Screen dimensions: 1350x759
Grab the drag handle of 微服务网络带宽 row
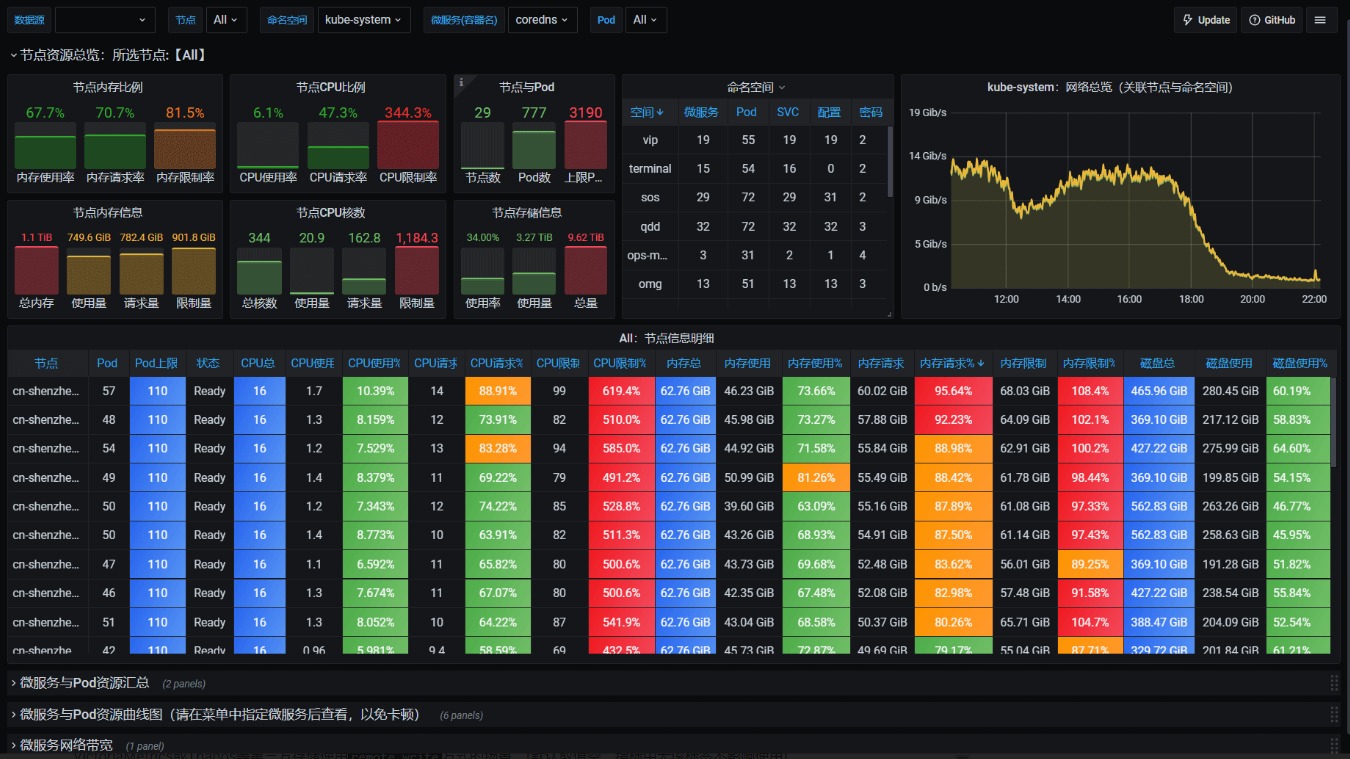[1334, 746]
